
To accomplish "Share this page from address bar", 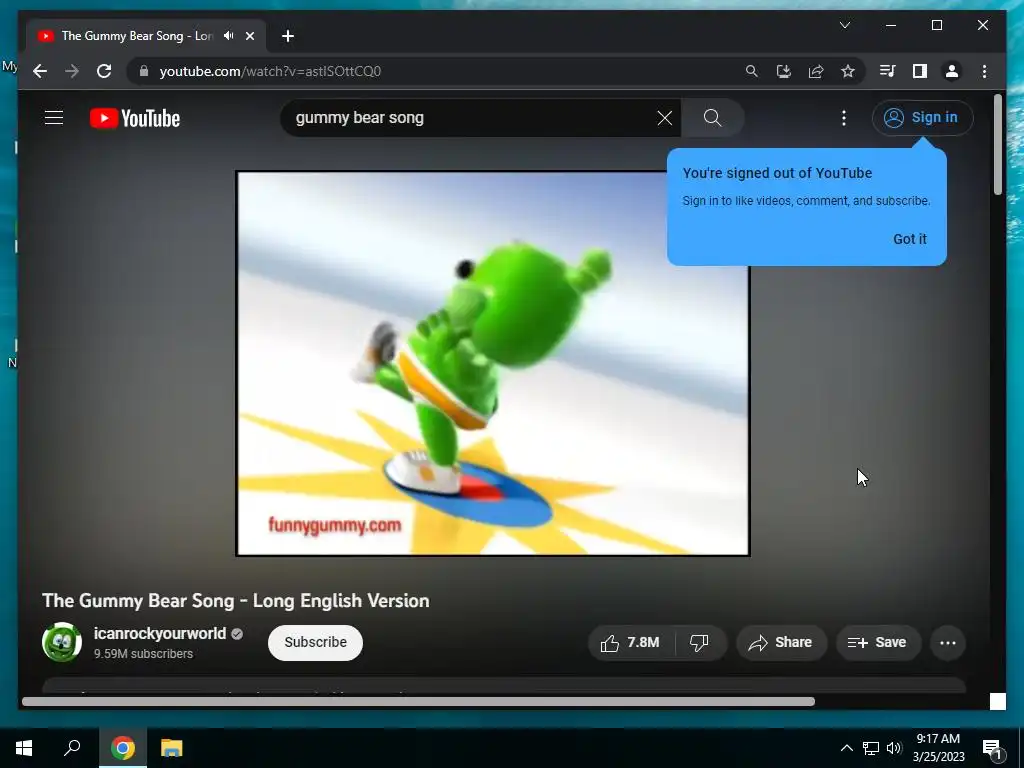I will pyautogui.click(x=816, y=71).
